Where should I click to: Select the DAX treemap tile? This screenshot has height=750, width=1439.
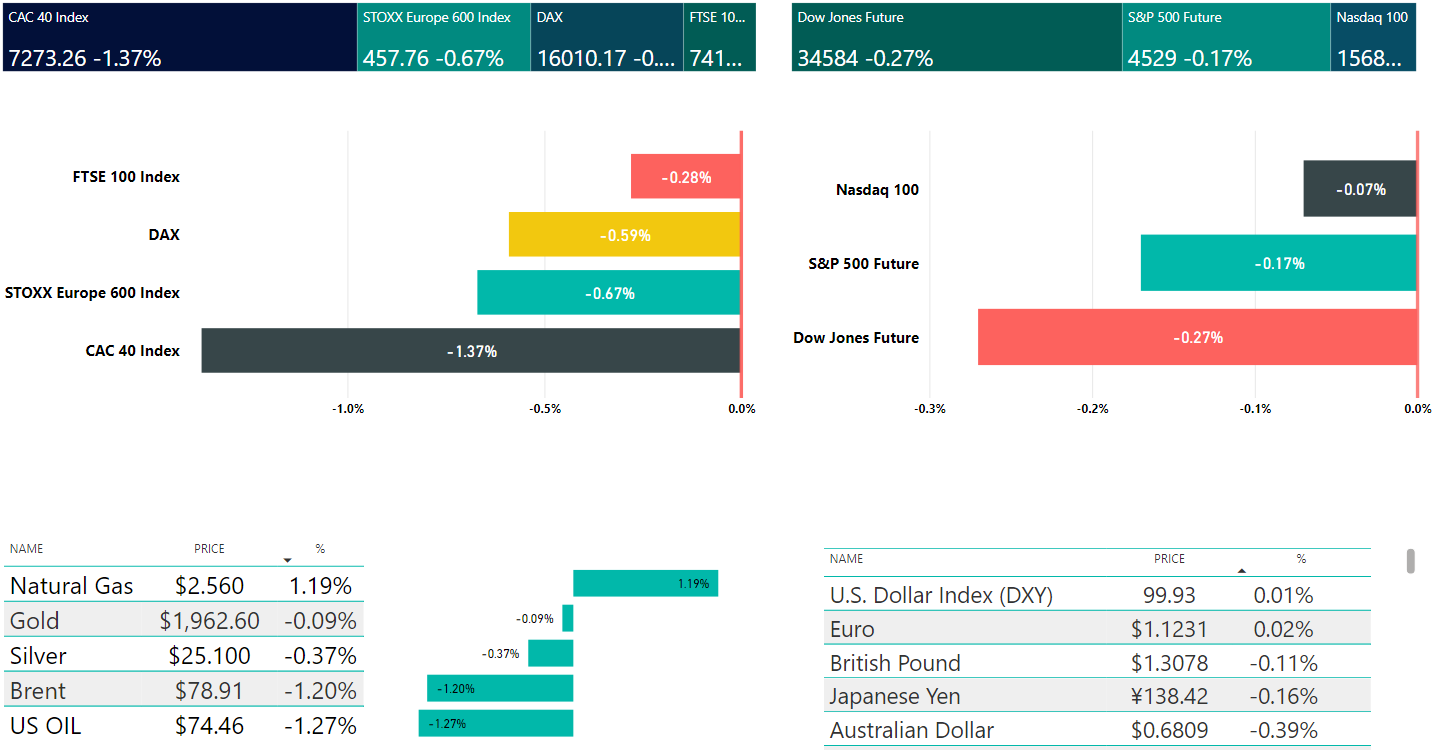(607, 37)
